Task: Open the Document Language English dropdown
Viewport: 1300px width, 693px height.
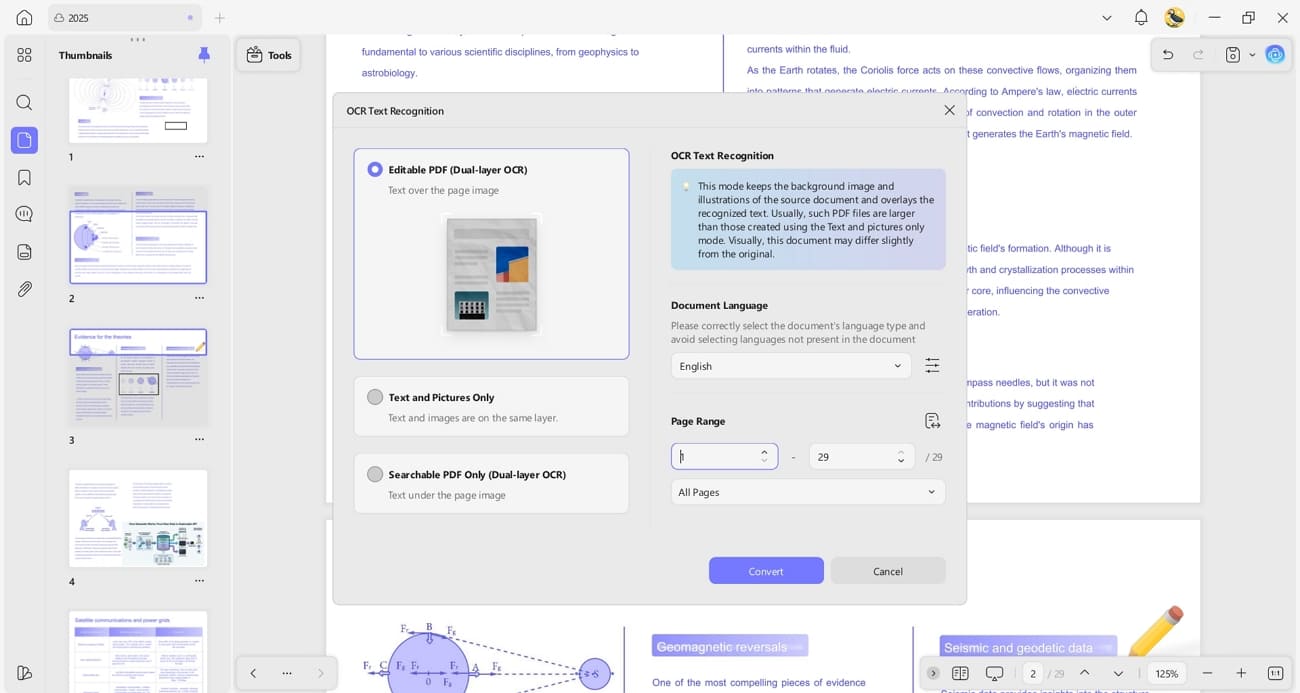Action: point(791,366)
